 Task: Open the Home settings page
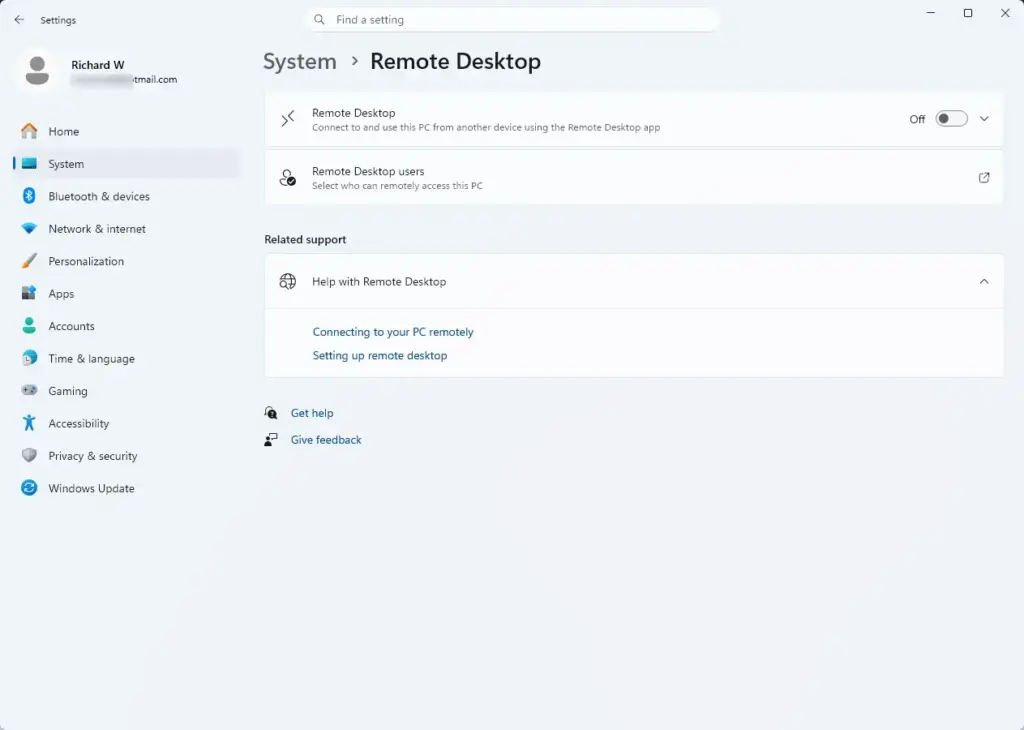(x=126, y=131)
